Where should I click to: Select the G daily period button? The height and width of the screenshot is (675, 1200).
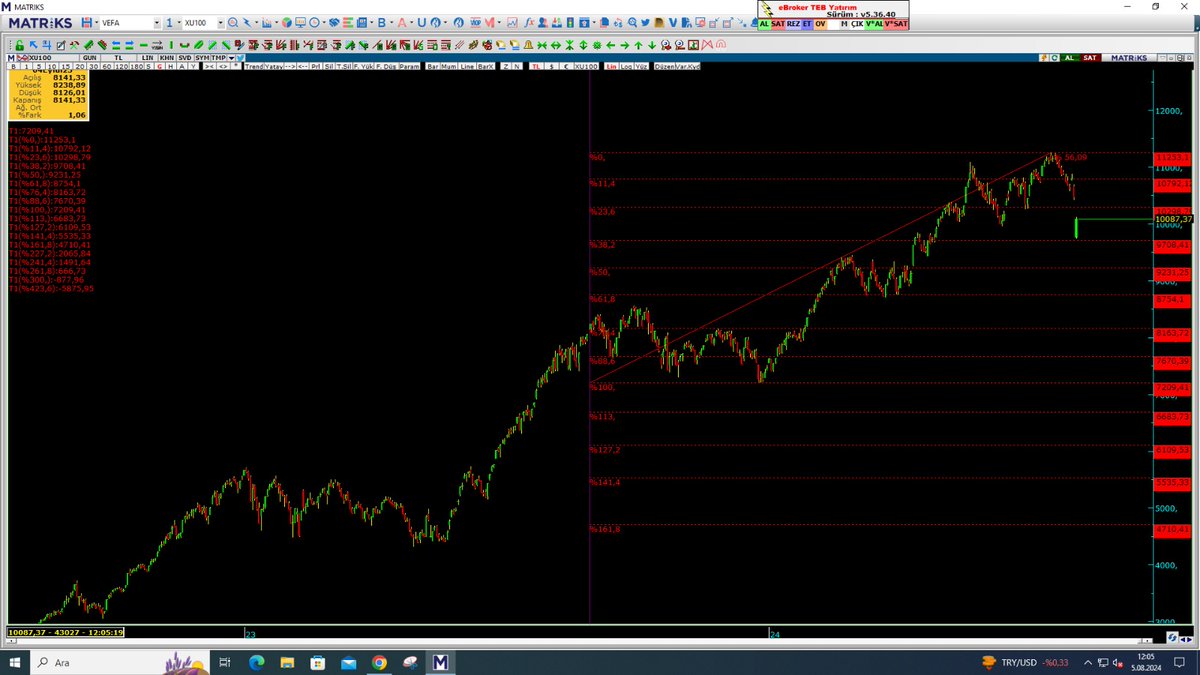160,66
